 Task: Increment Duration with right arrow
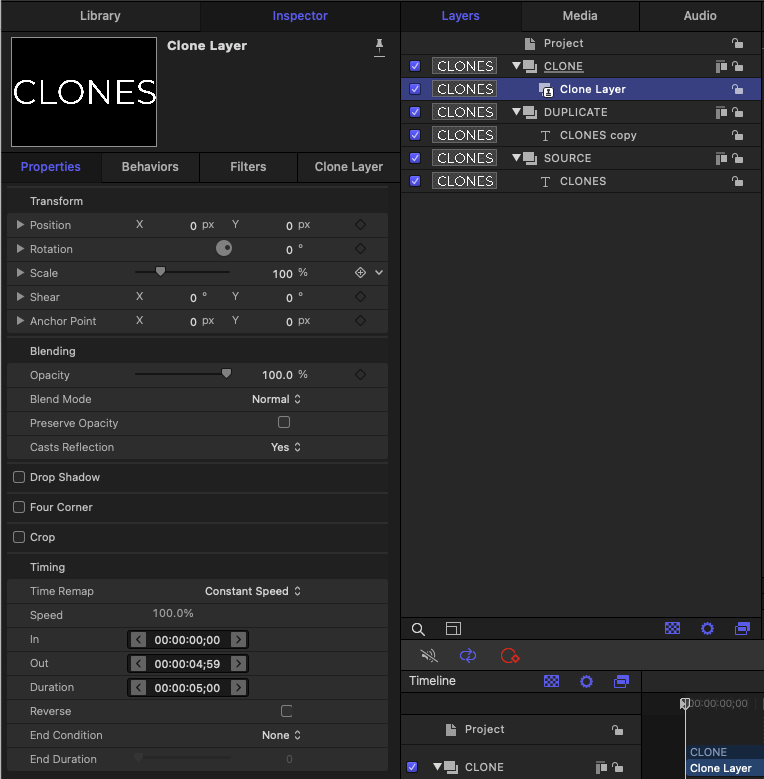coord(239,688)
